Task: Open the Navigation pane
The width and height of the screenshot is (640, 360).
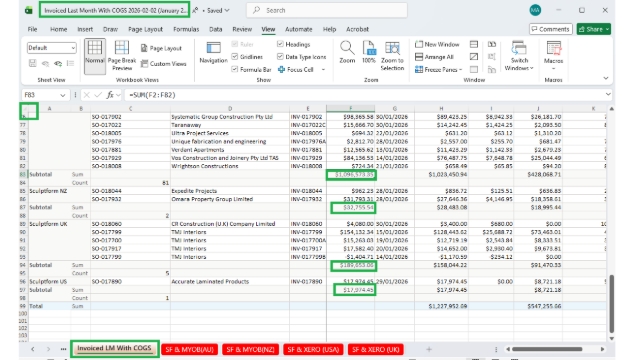Action: pyautogui.click(x=213, y=52)
